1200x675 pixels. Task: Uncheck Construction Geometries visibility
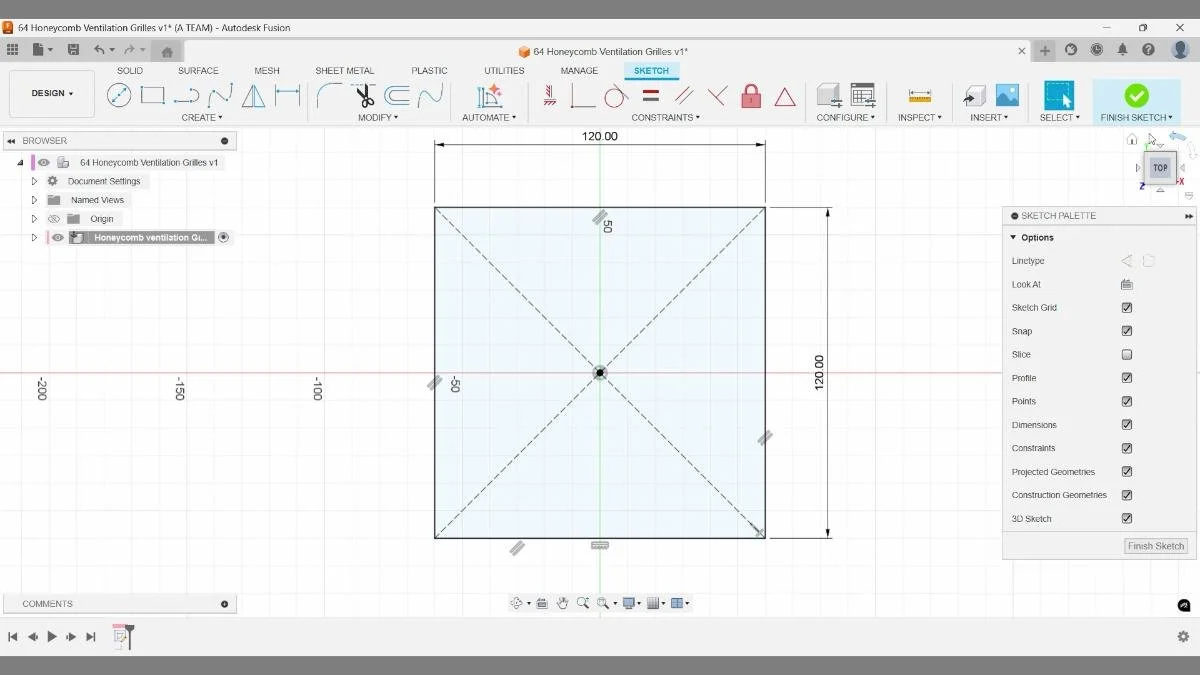tap(1127, 494)
